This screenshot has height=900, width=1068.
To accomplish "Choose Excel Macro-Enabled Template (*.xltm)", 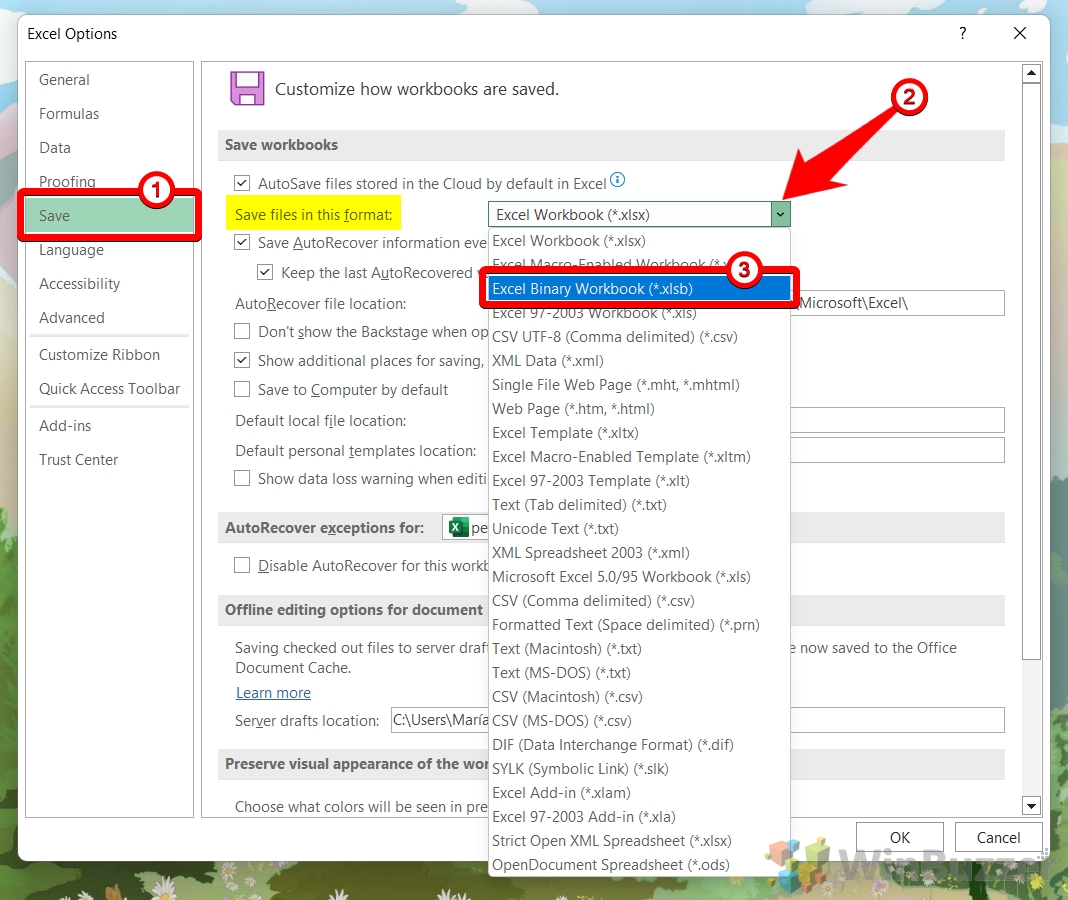I will (640, 456).
